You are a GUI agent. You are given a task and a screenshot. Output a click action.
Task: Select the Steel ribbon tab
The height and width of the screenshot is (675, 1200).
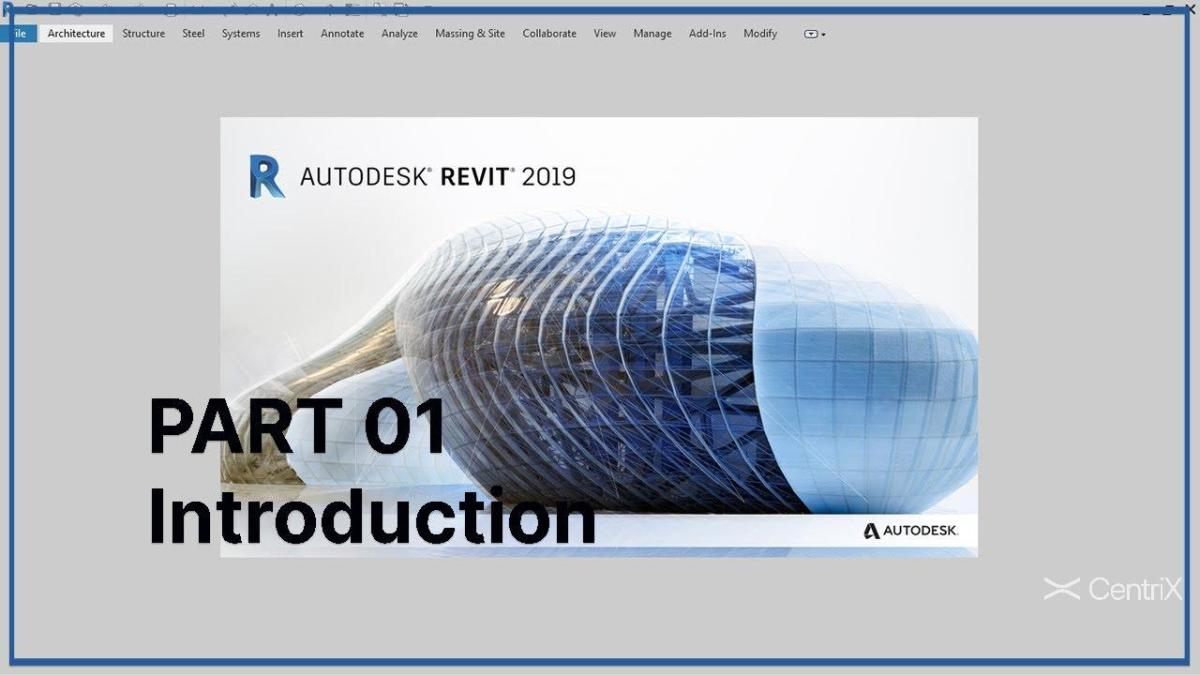click(193, 34)
